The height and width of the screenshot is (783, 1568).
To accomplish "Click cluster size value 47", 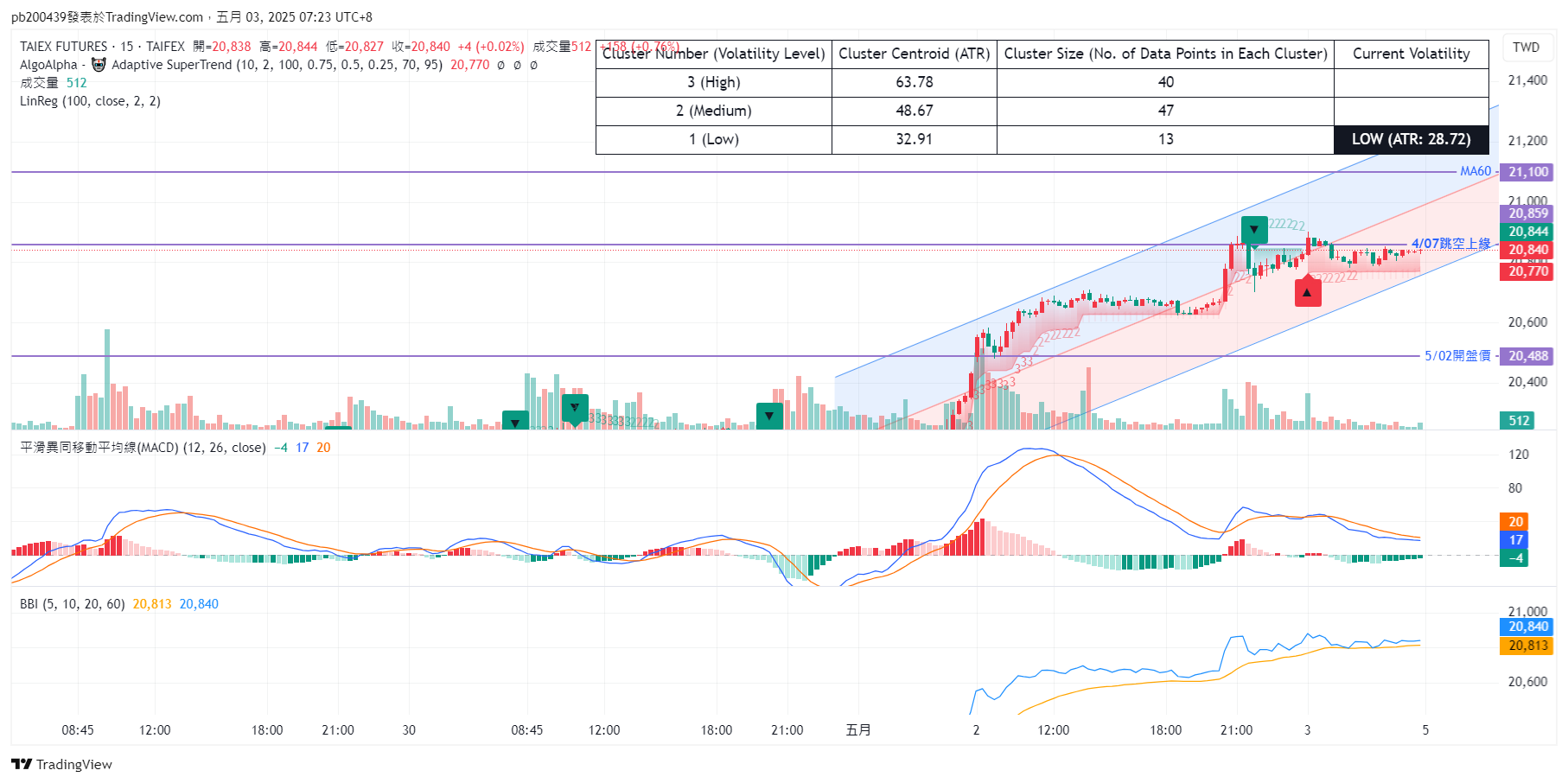I will (x=1165, y=111).
